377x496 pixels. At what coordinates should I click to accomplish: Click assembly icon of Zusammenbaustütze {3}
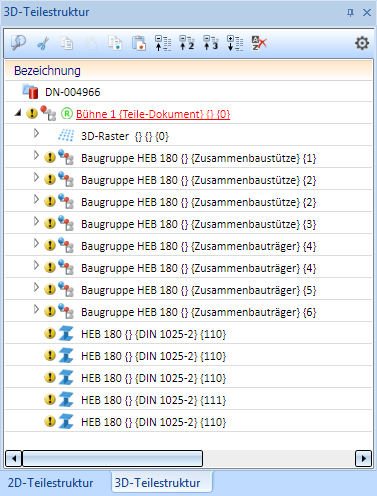point(66,223)
